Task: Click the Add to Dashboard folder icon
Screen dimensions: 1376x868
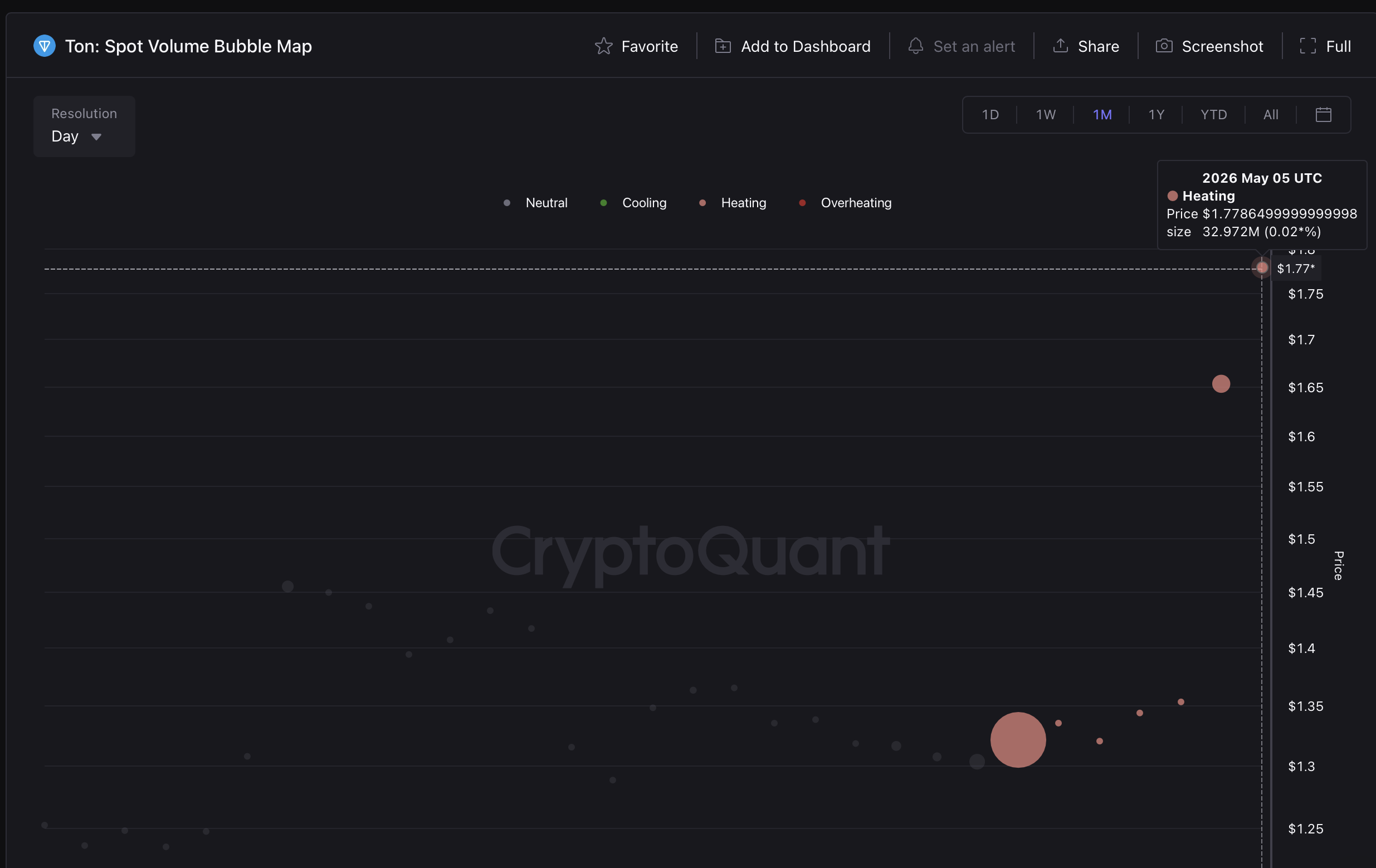Action: click(x=723, y=46)
